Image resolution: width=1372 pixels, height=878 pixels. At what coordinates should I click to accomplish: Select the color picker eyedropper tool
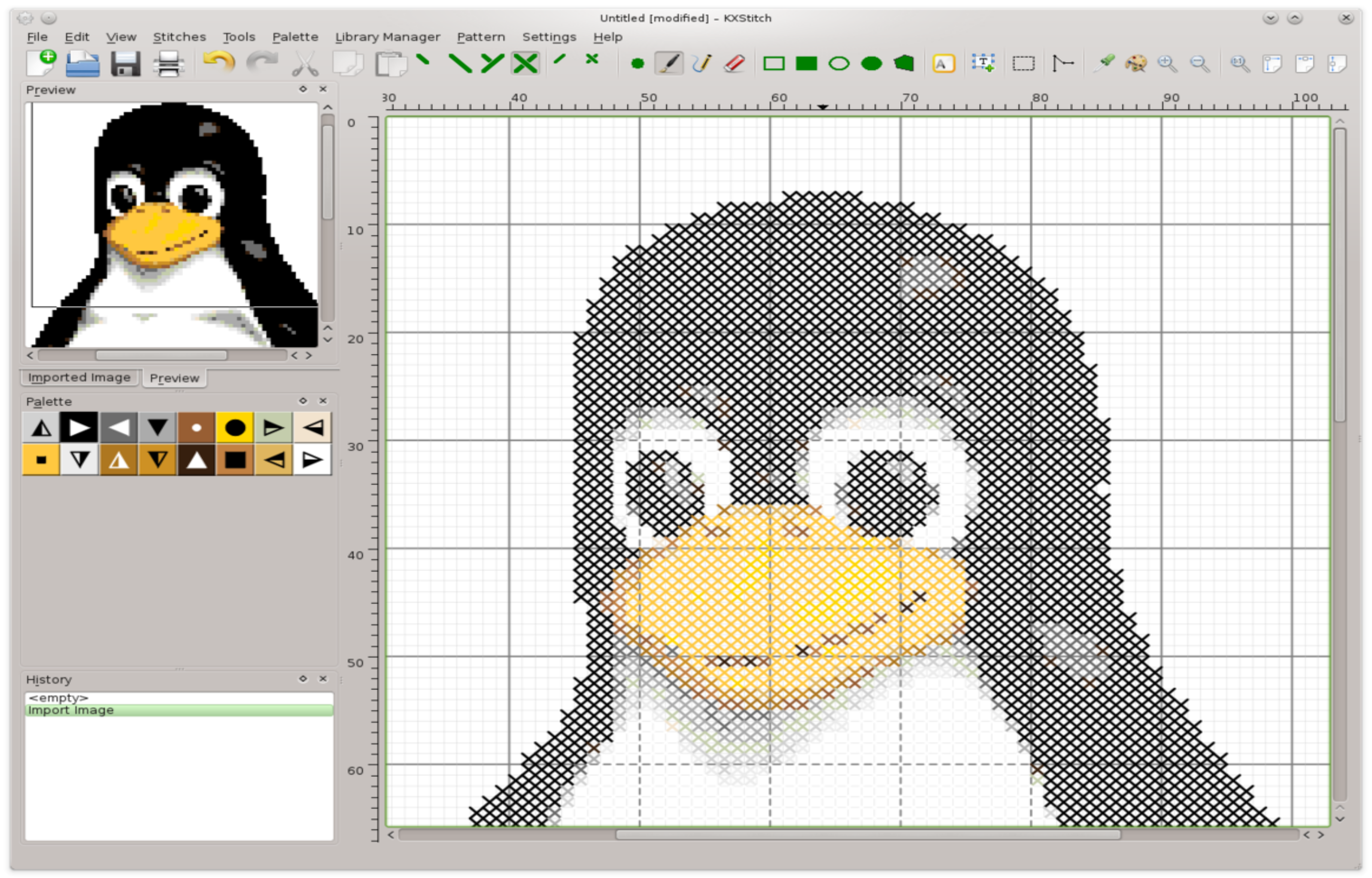1104,63
